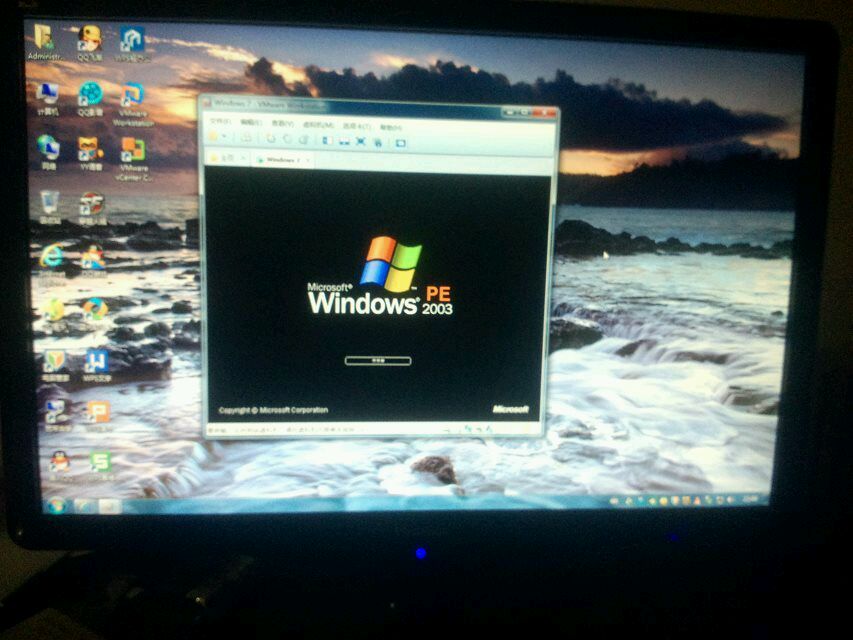Open the 计算机 (Computer) desktop icon
Screen dimensions: 853x640
click(48, 98)
